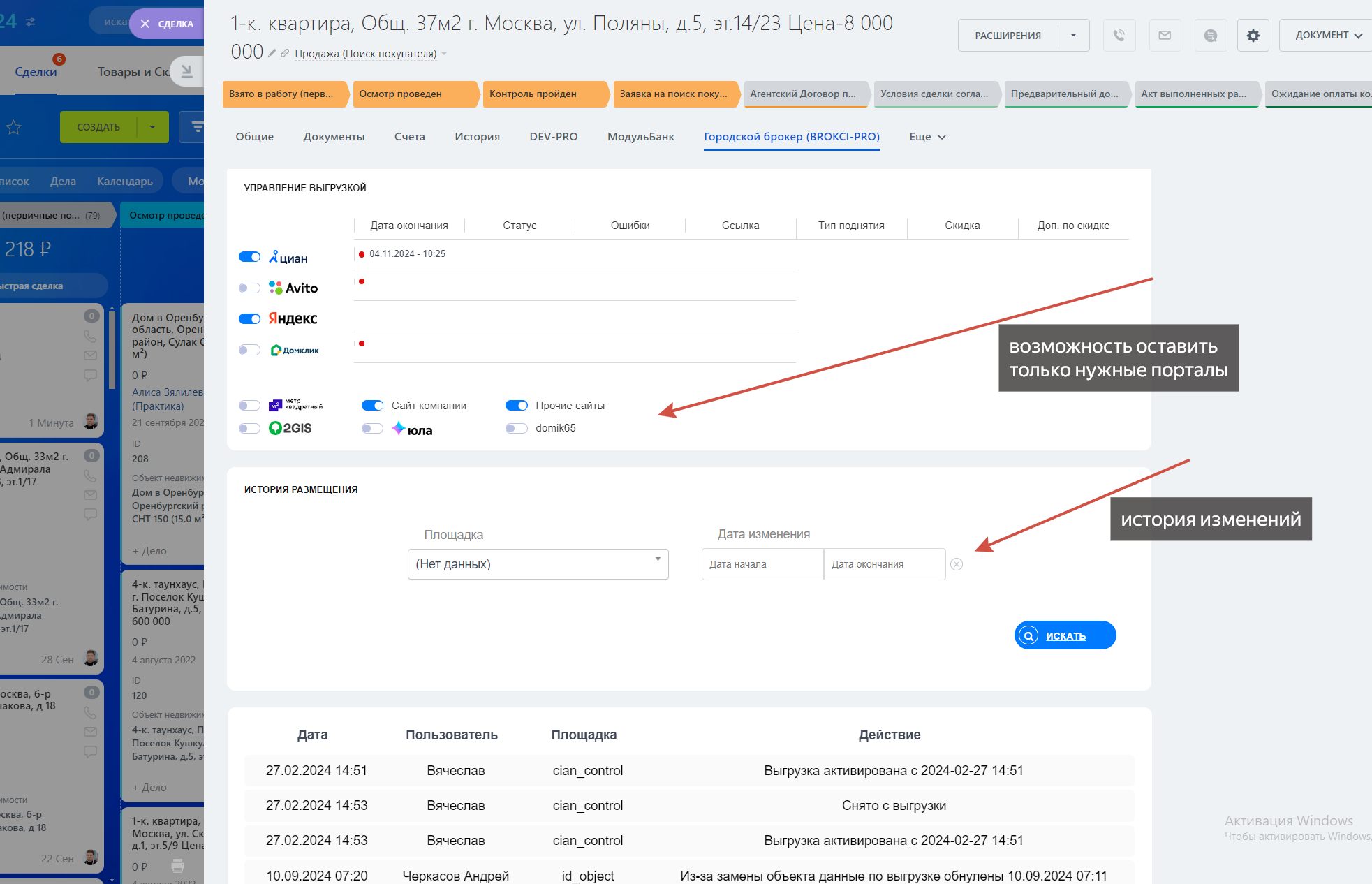The height and width of the screenshot is (884, 1372).
Task: Turn on the Юла toggle
Action: (x=372, y=429)
